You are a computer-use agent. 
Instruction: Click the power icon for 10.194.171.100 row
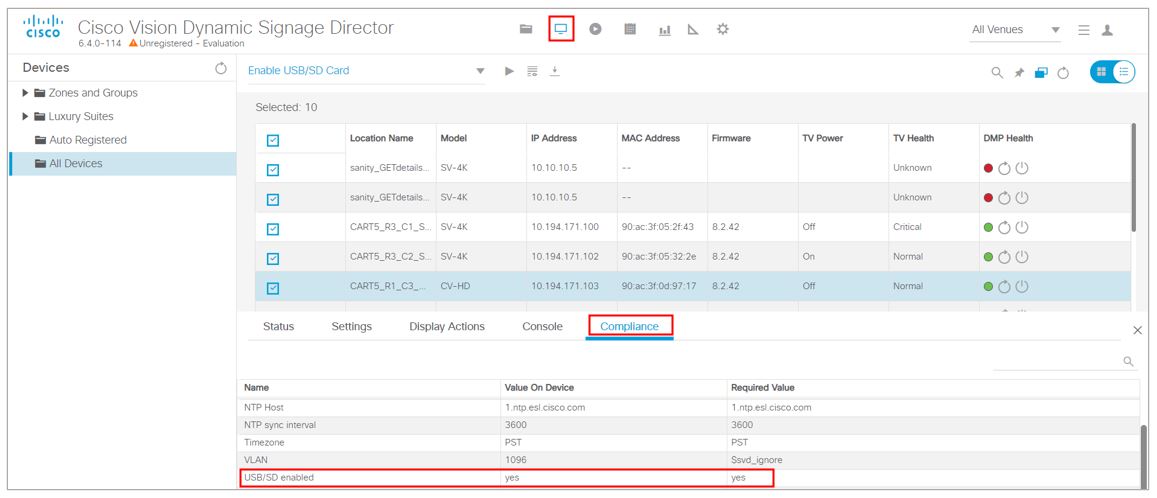pyautogui.click(x=1022, y=227)
